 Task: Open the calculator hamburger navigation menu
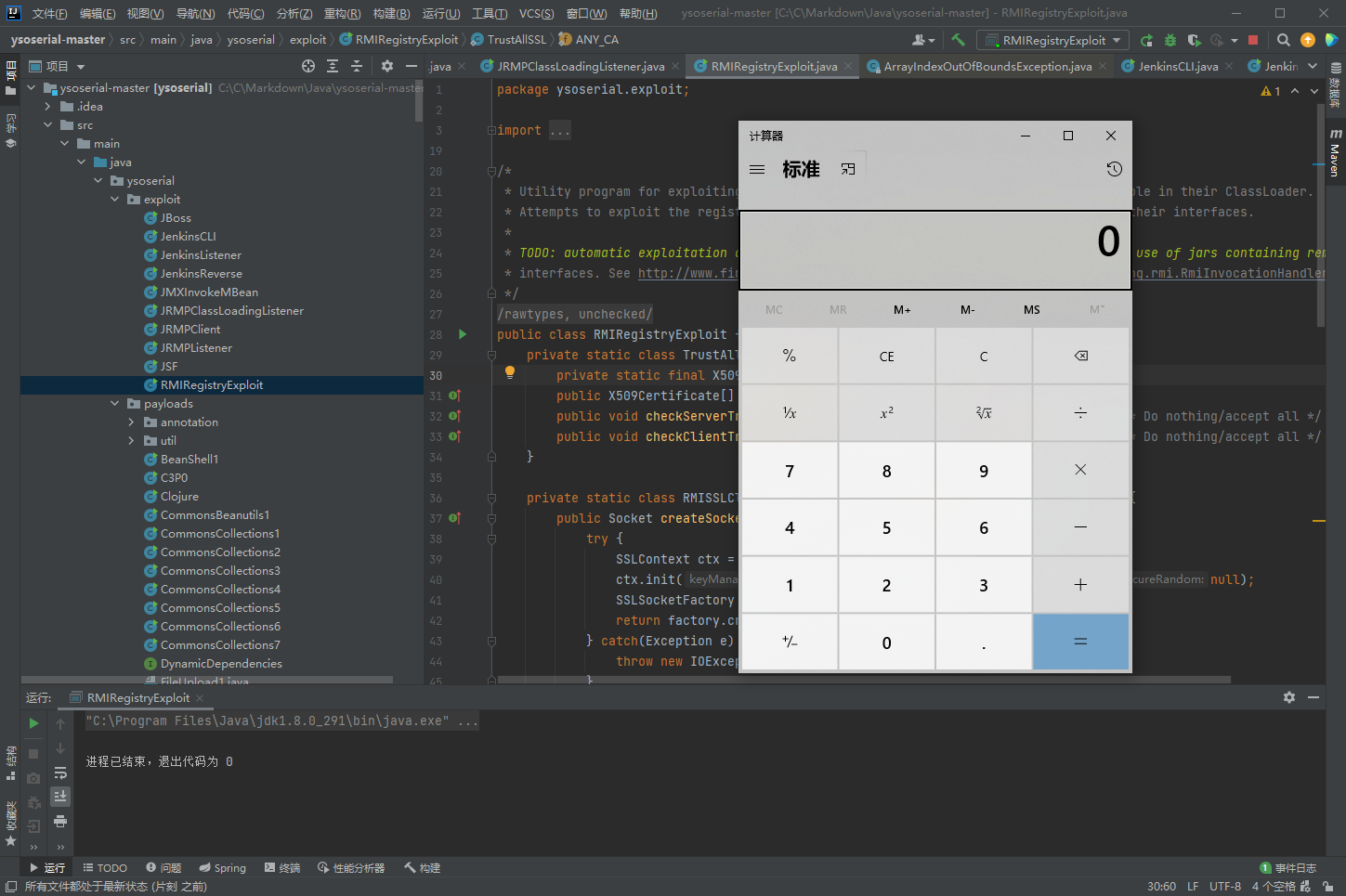click(x=757, y=169)
